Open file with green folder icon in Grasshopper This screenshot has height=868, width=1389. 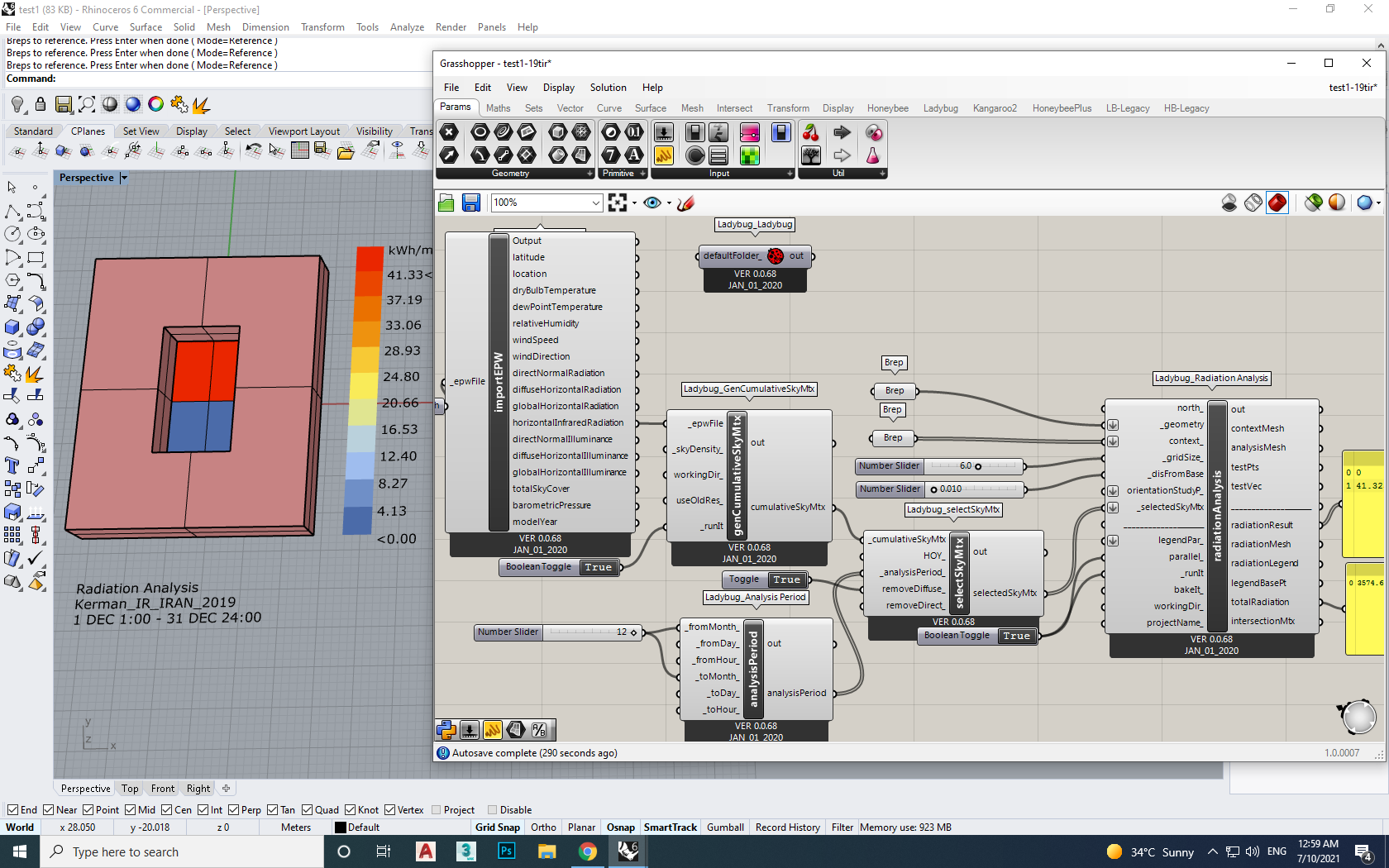pyautogui.click(x=446, y=203)
